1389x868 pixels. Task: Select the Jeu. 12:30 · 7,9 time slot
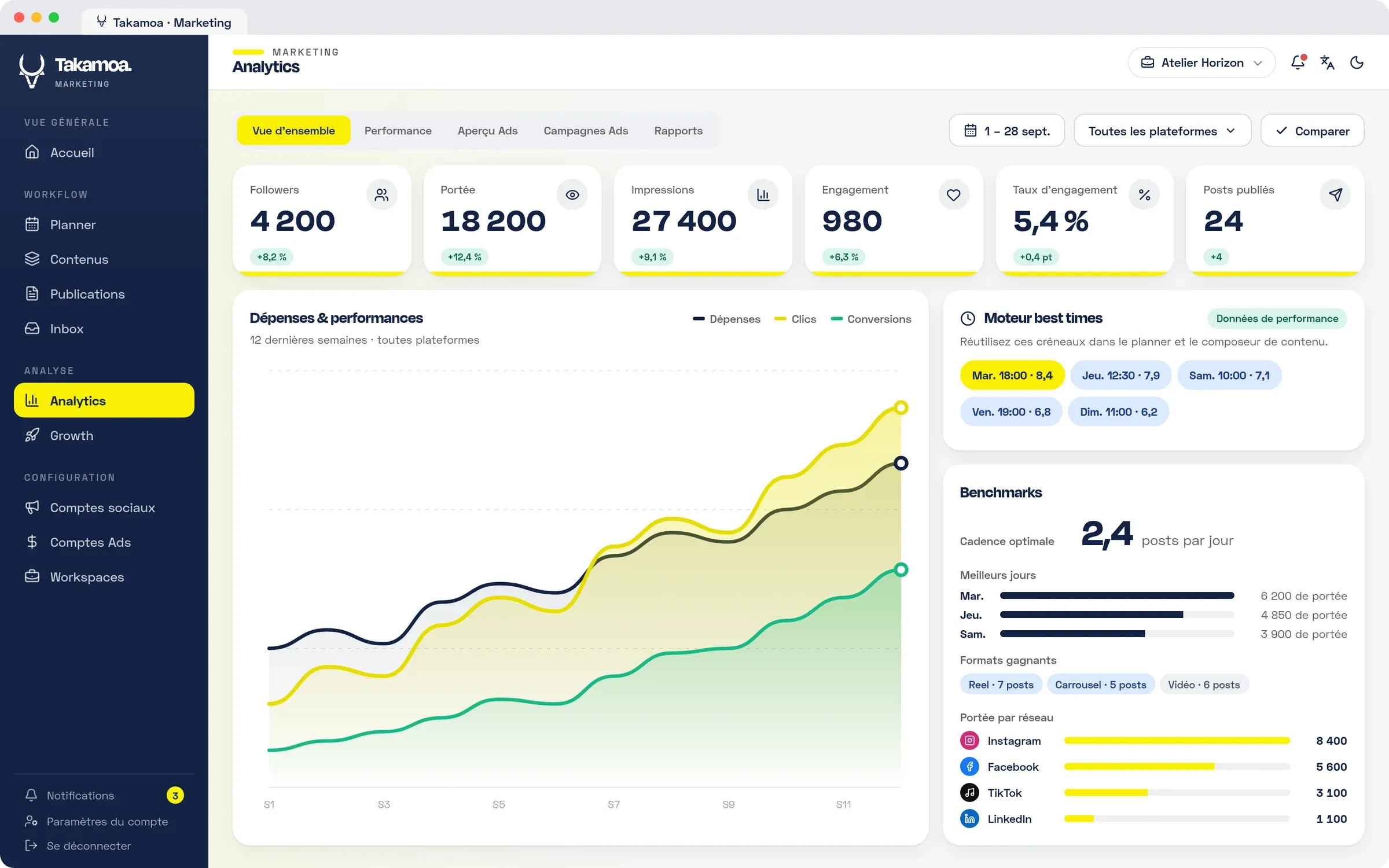(1121, 376)
